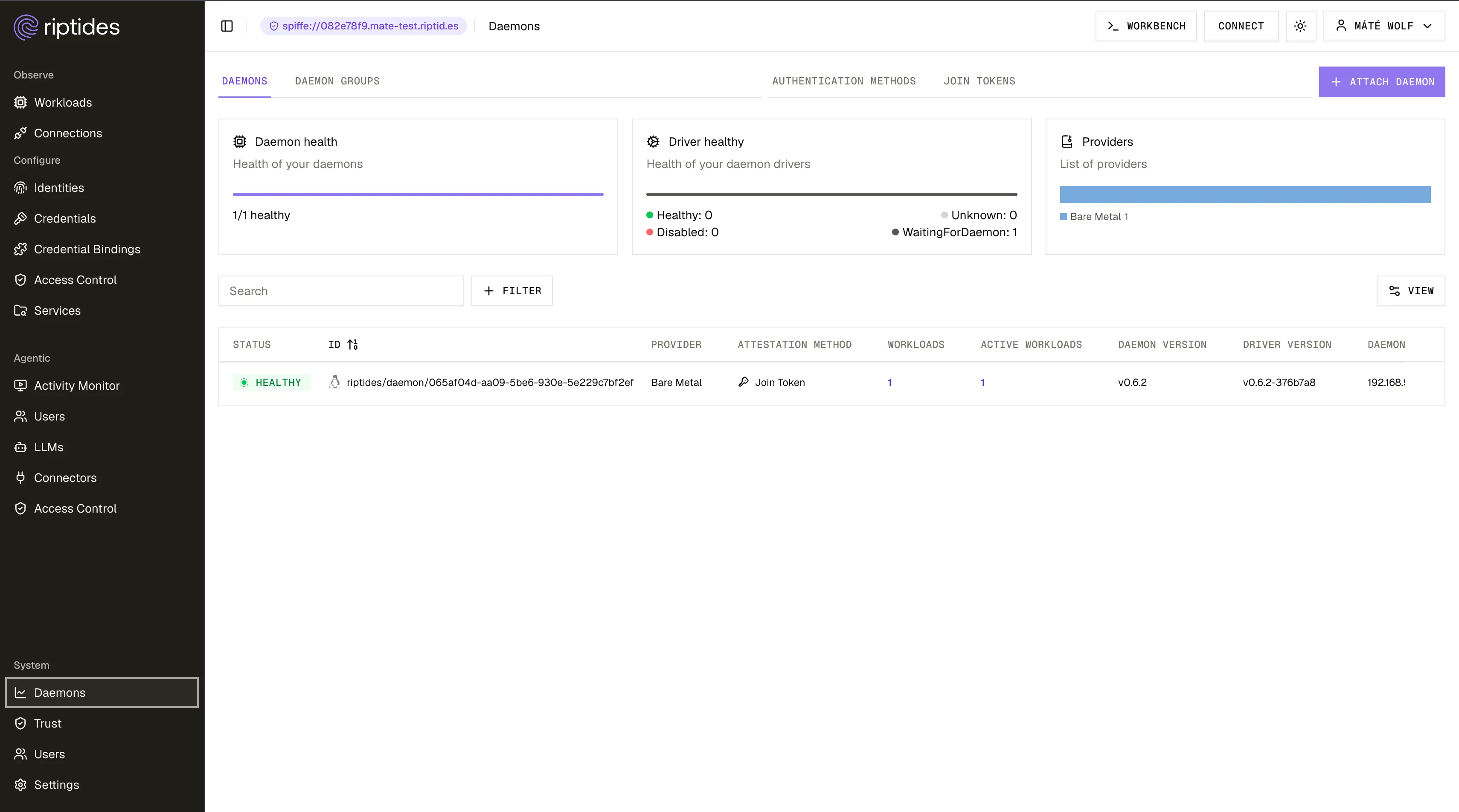This screenshot has width=1459, height=812.
Task: Open the Workloads sidebar icon
Action: tap(20, 102)
